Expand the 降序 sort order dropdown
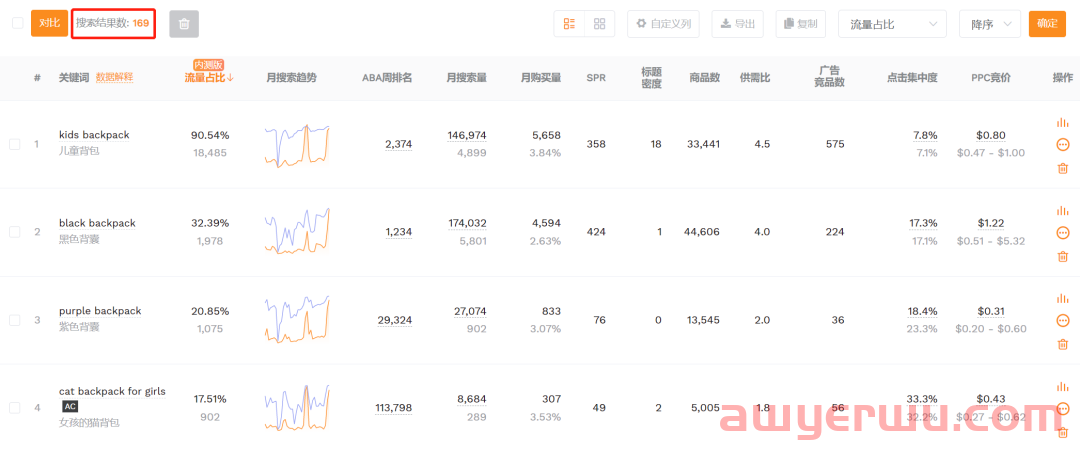1080x451 pixels. (x=989, y=24)
